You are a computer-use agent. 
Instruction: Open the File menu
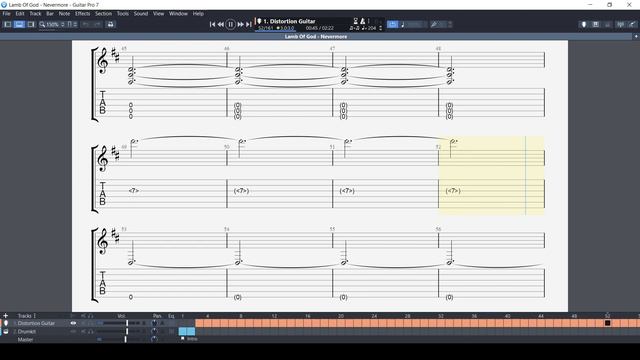[x=7, y=13]
